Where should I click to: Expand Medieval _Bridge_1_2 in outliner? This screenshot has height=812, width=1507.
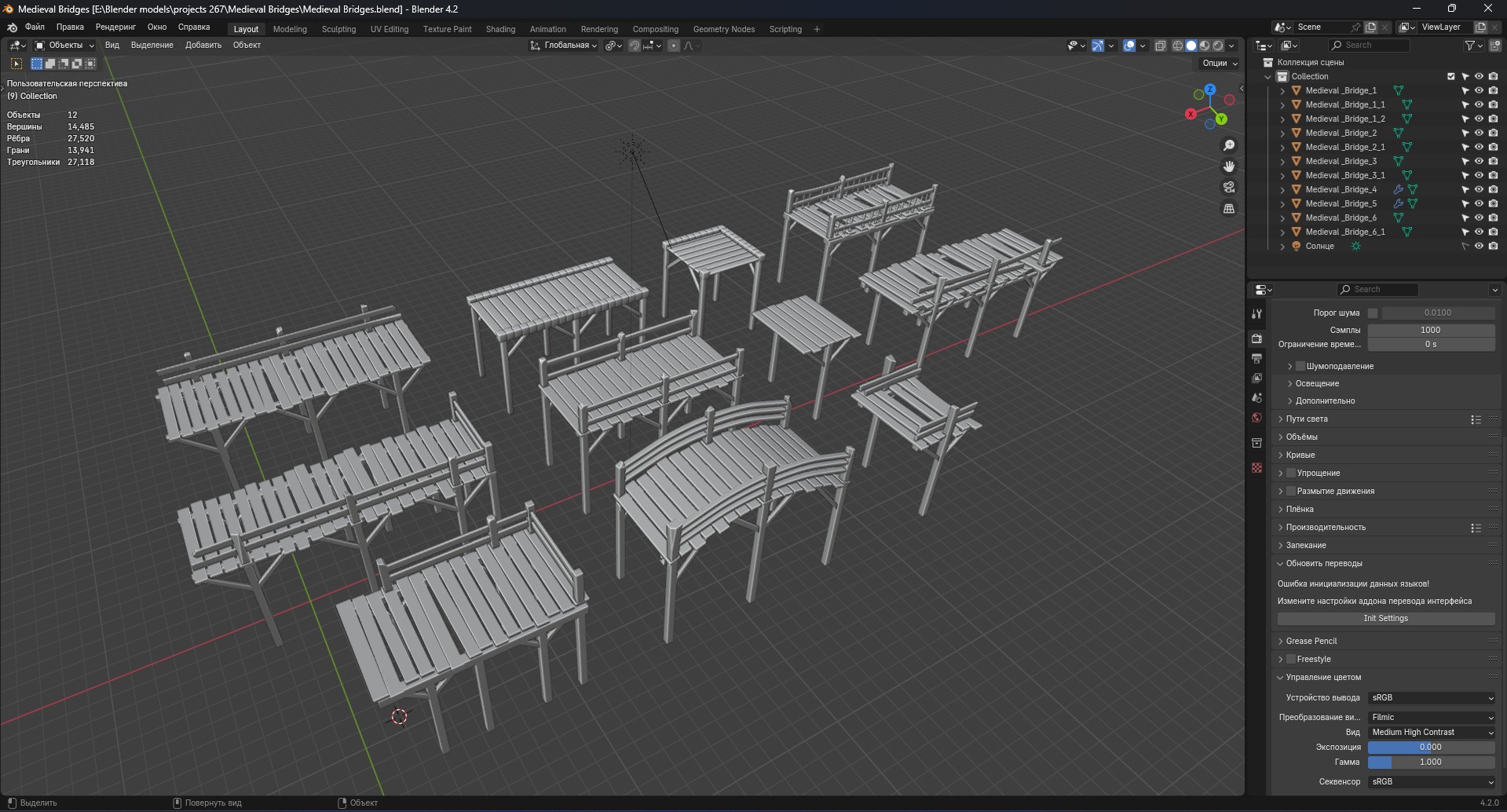click(1283, 119)
